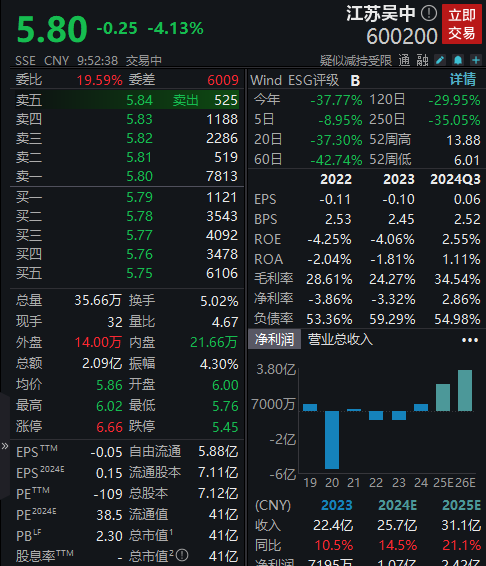Click the 25E forecast bar in chart
This screenshot has height=566, width=486.
443,397
